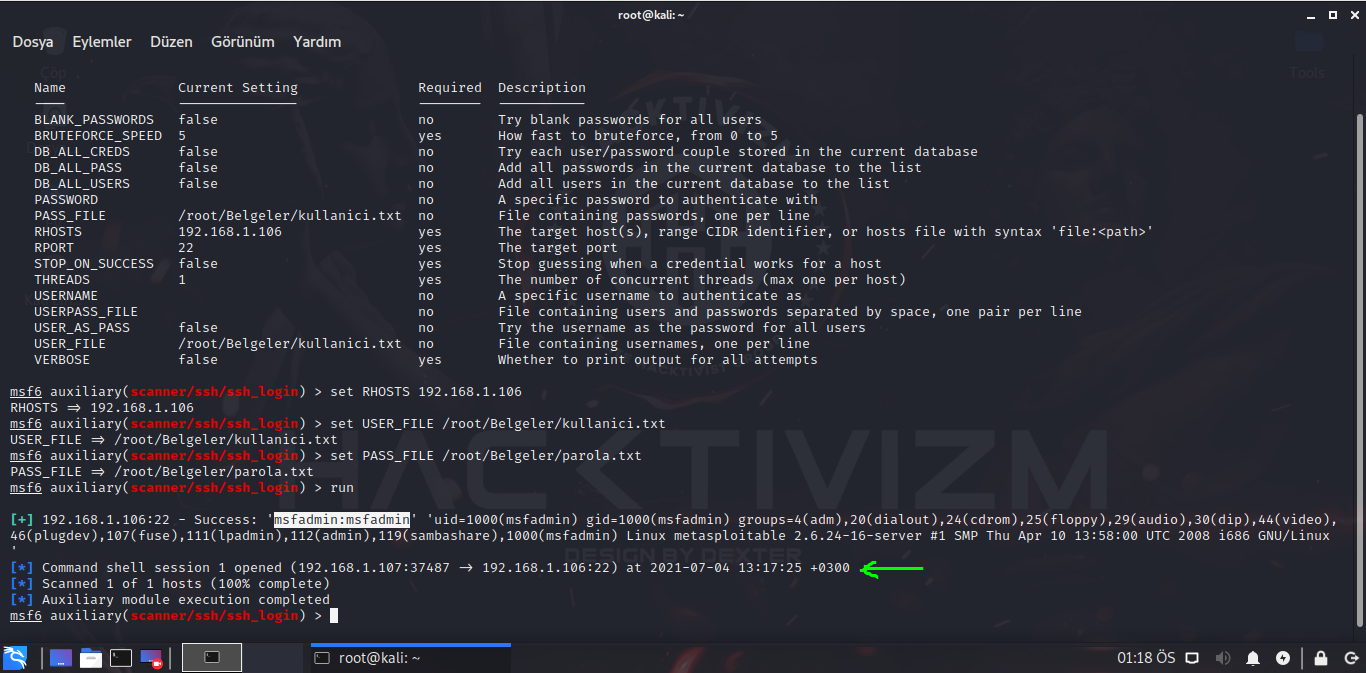This screenshot has width=1366, height=673.
Task: Open the network connection tray icon
Action: (x=1192, y=658)
